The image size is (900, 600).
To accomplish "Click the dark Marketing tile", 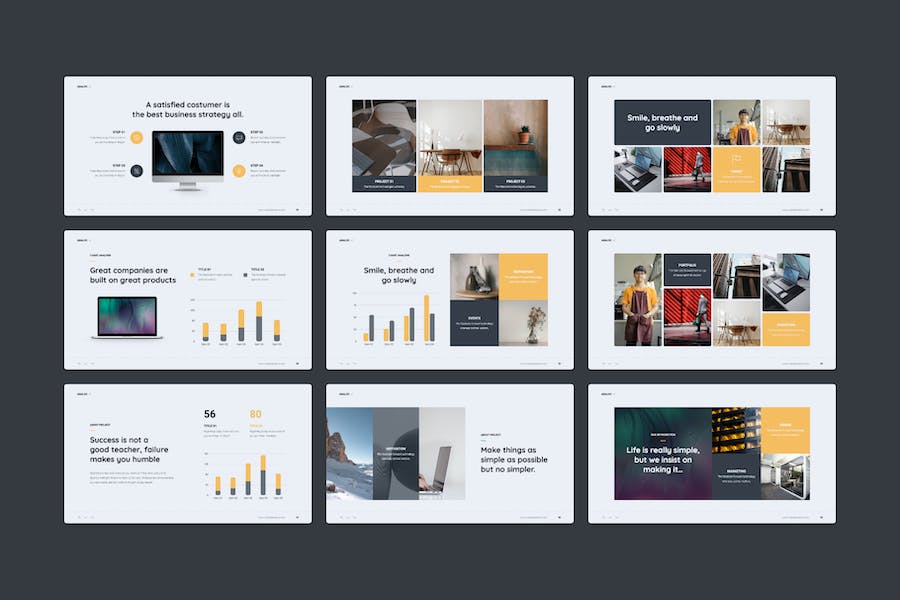I will [x=736, y=476].
